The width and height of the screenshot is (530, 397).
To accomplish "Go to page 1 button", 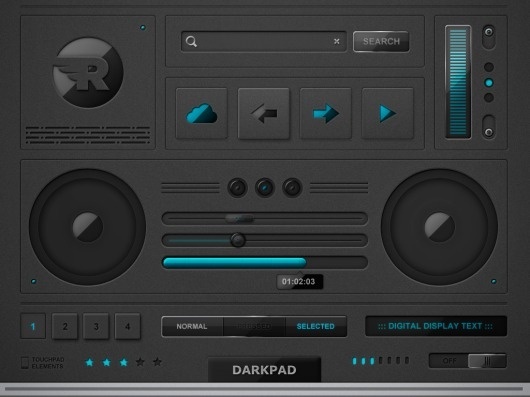I will point(33,326).
